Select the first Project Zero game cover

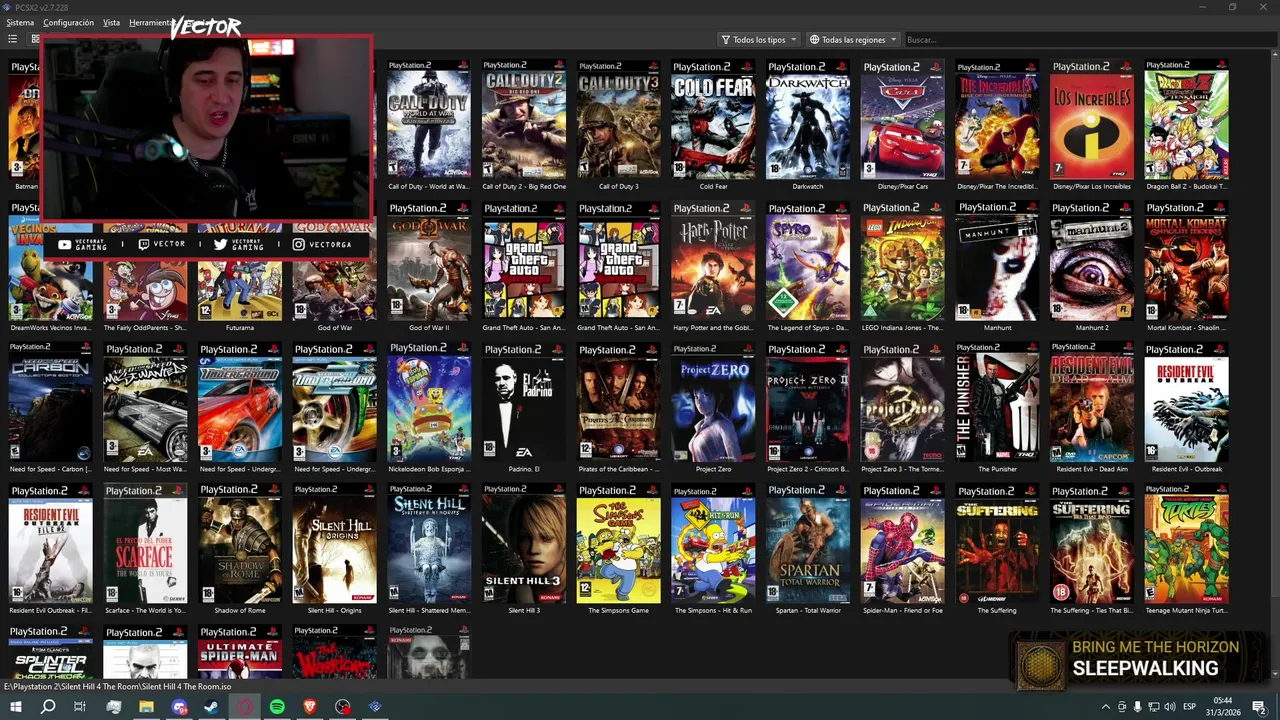coord(713,402)
